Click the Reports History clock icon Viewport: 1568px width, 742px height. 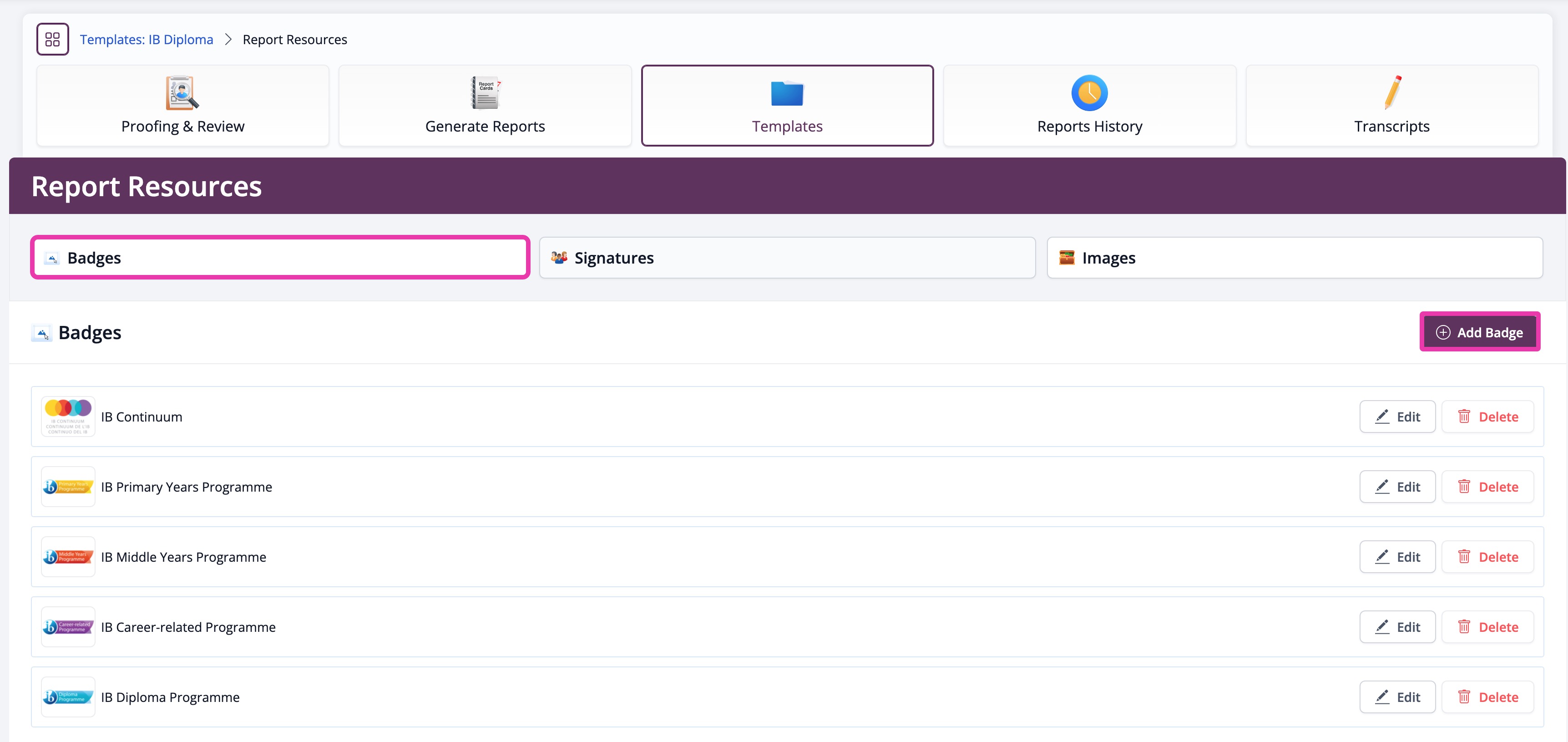click(x=1089, y=92)
